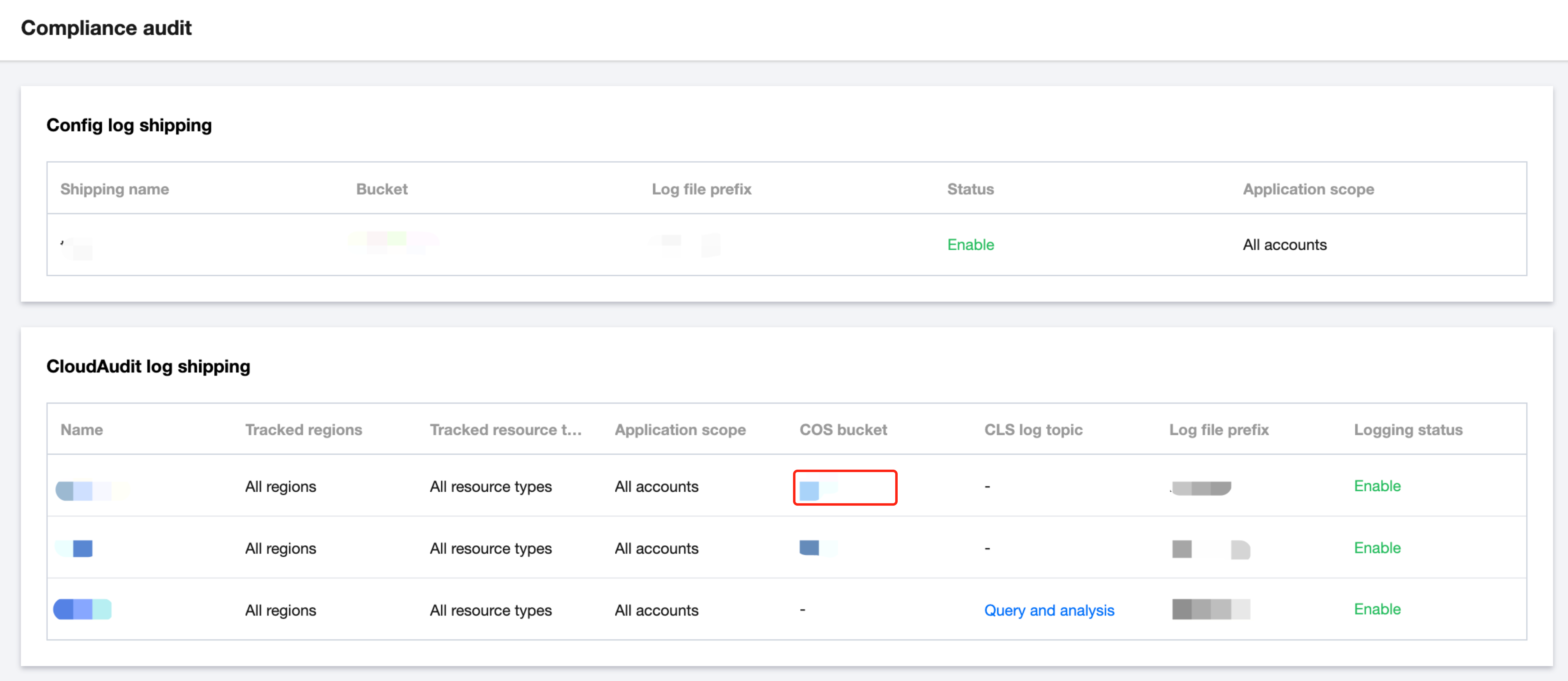Click Enable status in the third CloudAudit row

click(x=1377, y=609)
